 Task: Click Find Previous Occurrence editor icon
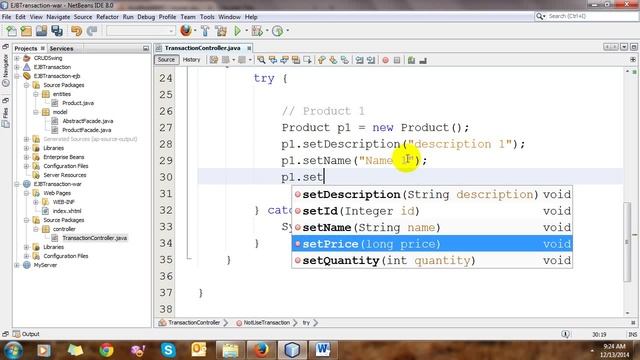click(x=273, y=60)
